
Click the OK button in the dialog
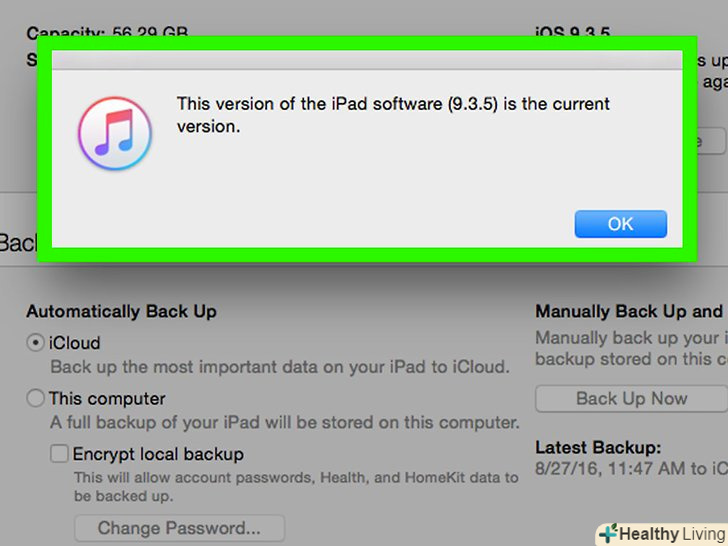(620, 224)
